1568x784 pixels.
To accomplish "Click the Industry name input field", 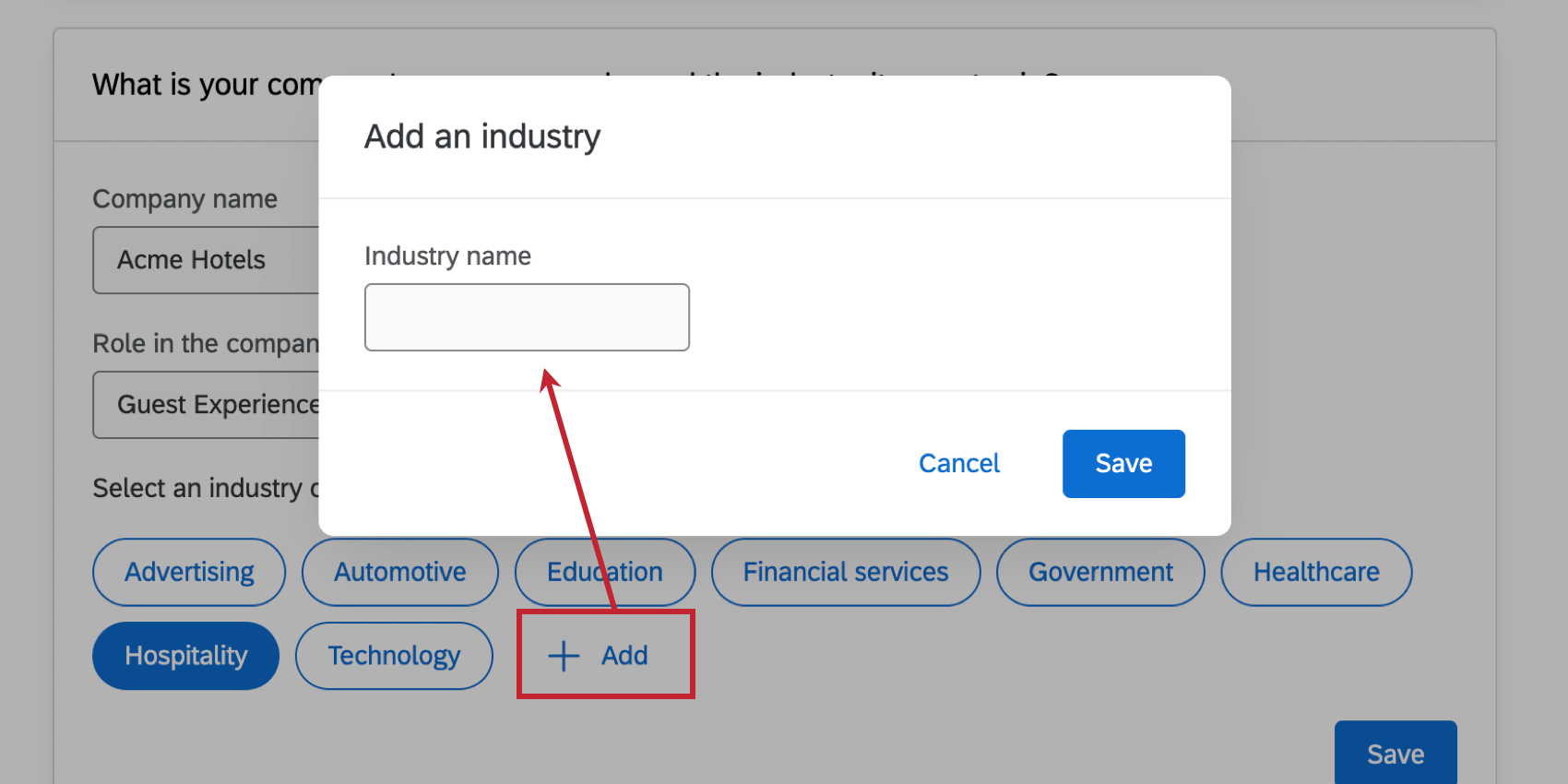I will [x=526, y=316].
